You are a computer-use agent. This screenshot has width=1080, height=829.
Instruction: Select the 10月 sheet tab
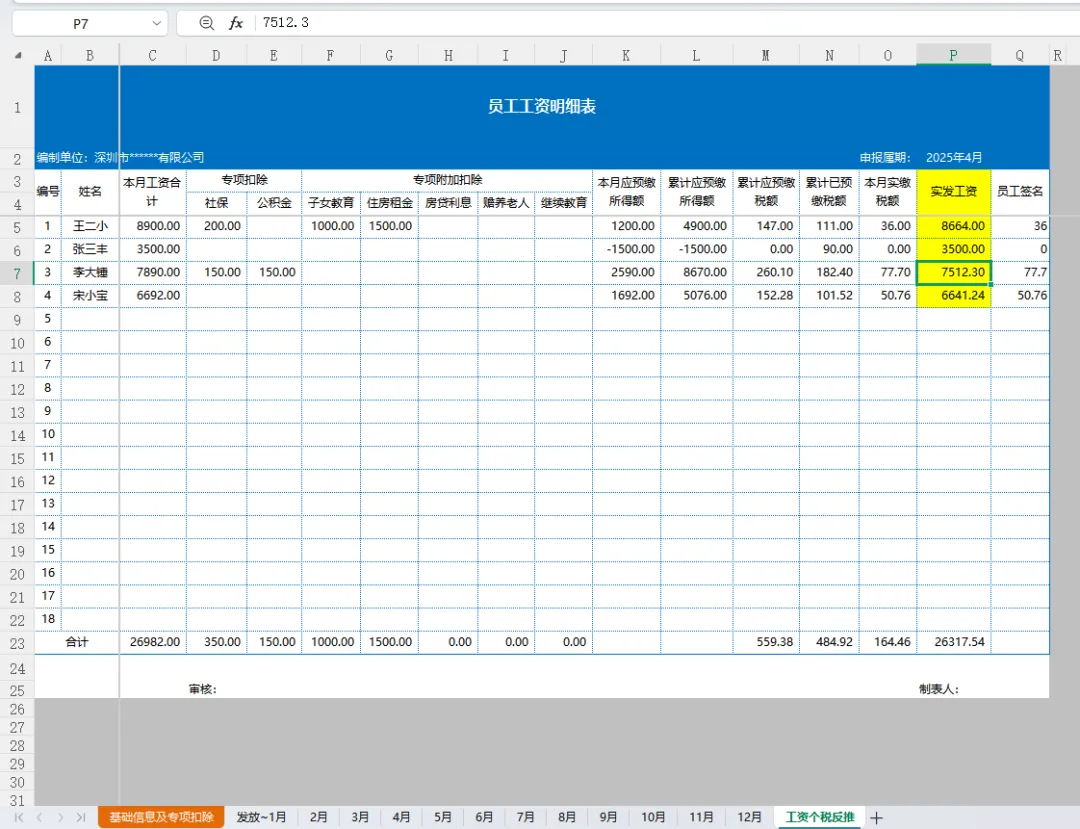tap(653, 817)
